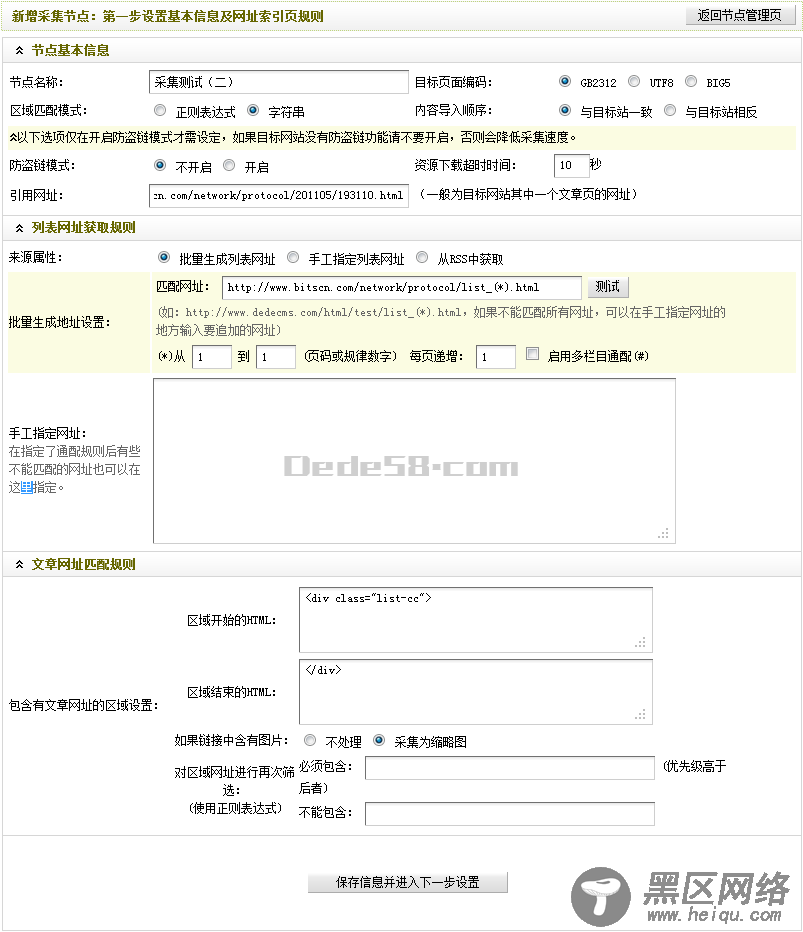Select UTF8 page encoding

coord(634,81)
